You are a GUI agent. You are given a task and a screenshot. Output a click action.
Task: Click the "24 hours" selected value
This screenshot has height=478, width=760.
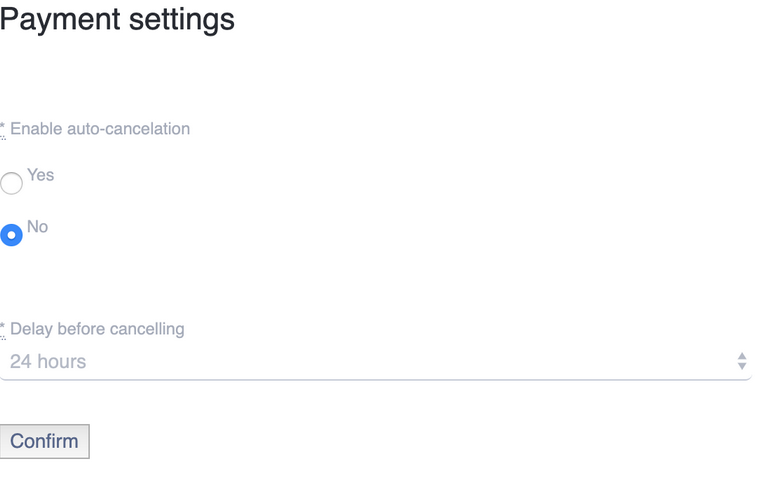pyautogui.click(x=48, y=362)
